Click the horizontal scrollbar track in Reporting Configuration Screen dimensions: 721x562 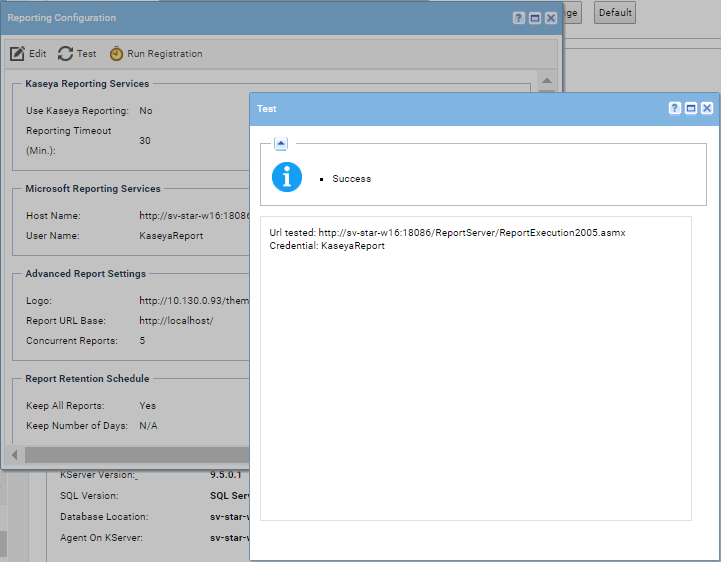(137, 455)
